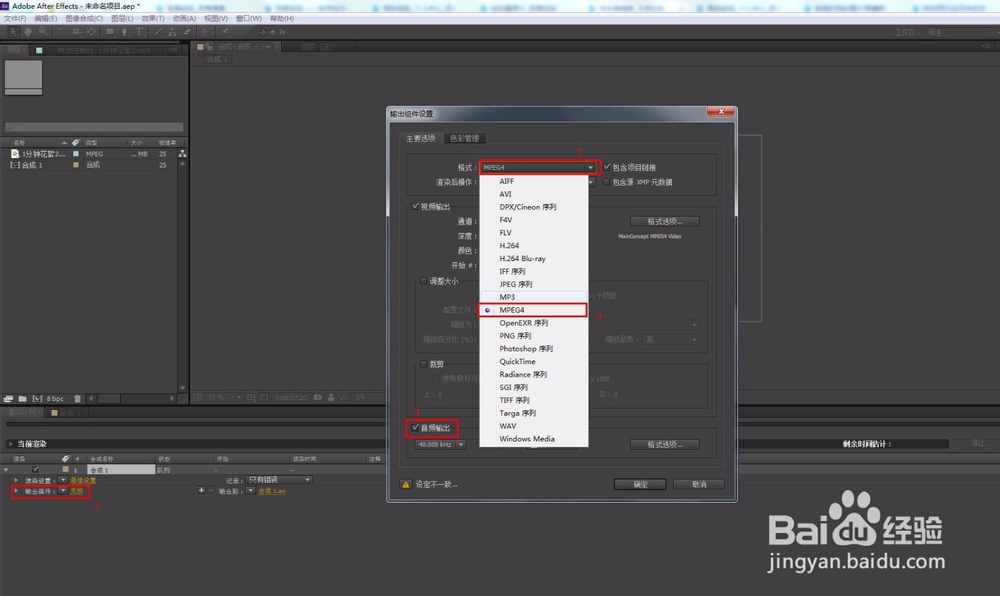The width and height of the screenshot is (1000, 596).
Task: Choose Windows Media from the format list
Action: (x=534, y=439)
